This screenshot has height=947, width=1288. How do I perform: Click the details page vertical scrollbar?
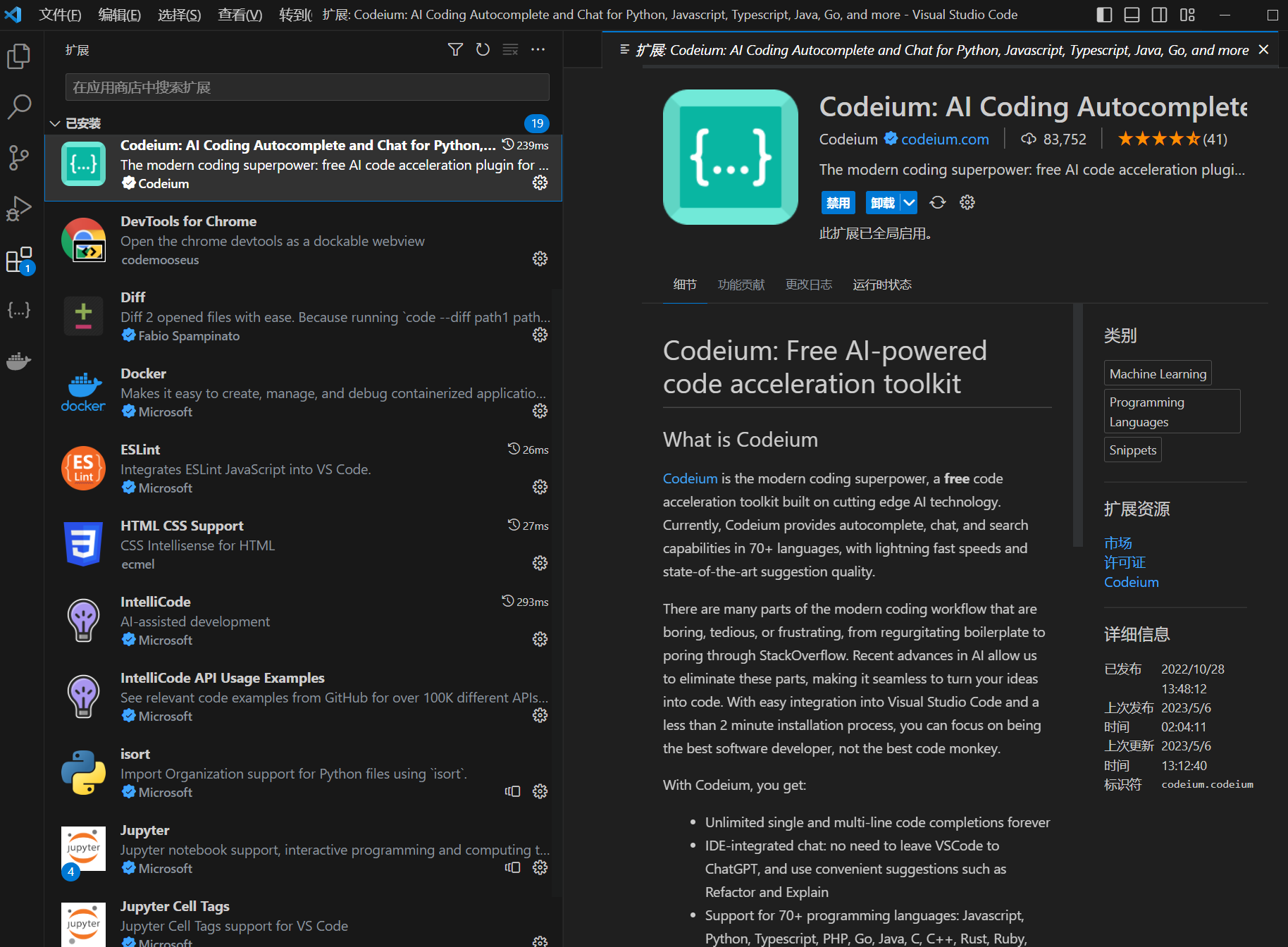pyautogui.click(x=1077, y=425)
